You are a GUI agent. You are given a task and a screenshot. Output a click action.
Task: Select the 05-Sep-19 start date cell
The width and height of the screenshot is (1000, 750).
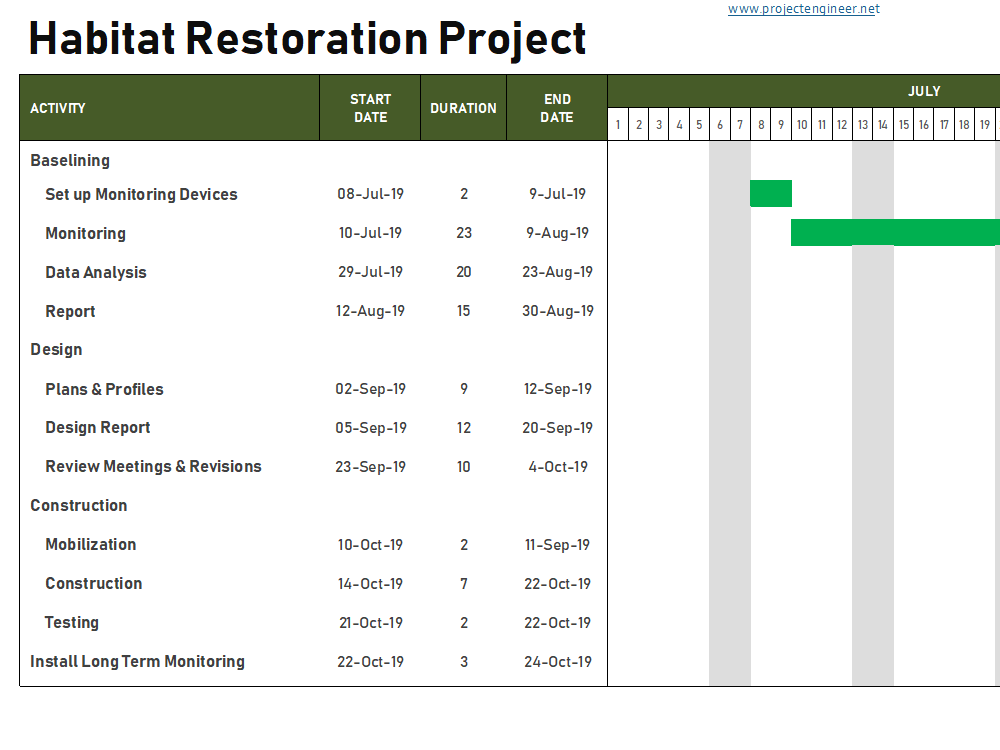[x=371, y=427]
